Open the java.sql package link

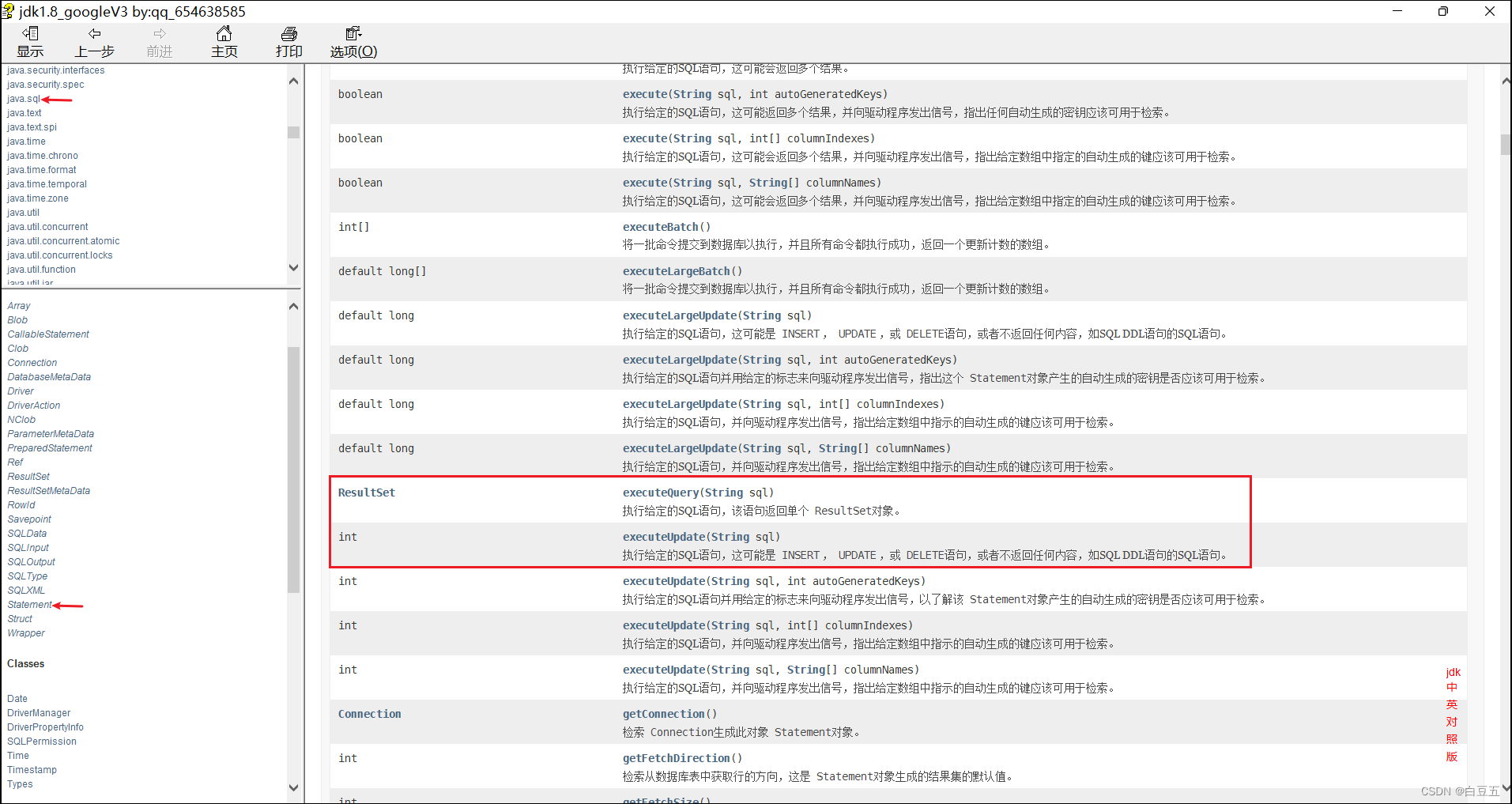click(23, 99)
